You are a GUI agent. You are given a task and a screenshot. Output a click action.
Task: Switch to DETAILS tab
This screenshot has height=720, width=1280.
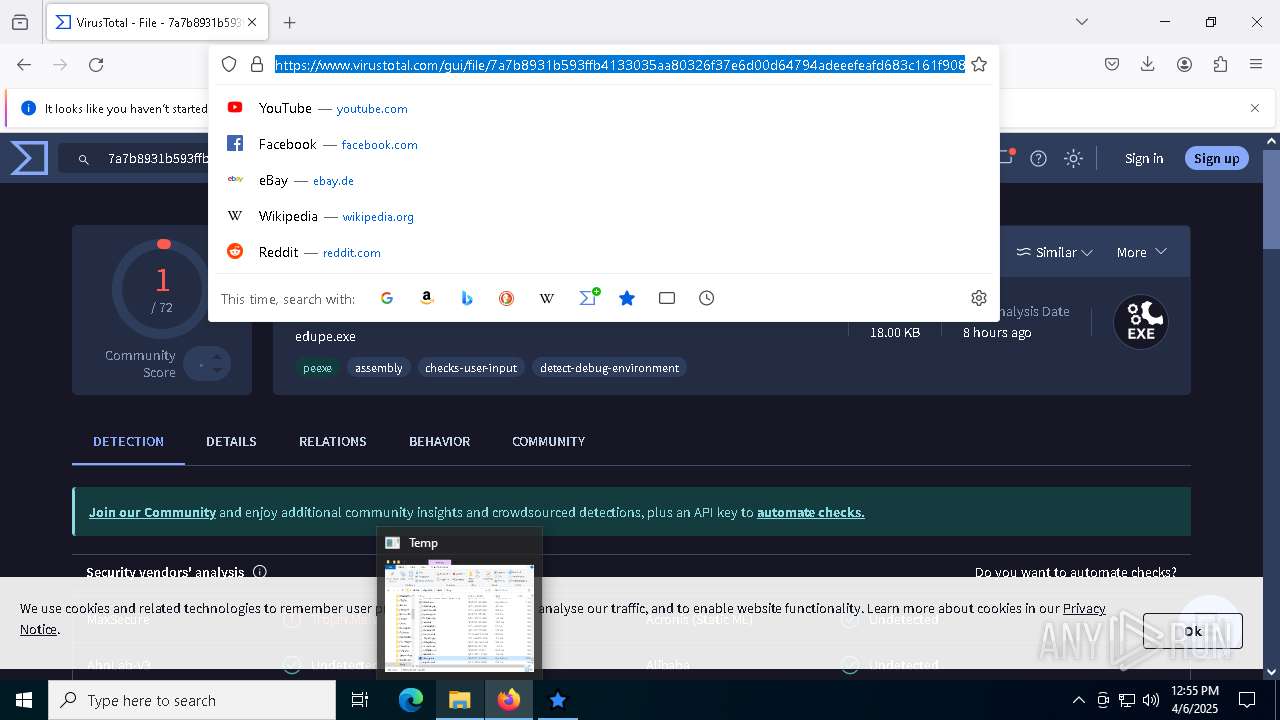pyautogui.click(x=231, y=441)
